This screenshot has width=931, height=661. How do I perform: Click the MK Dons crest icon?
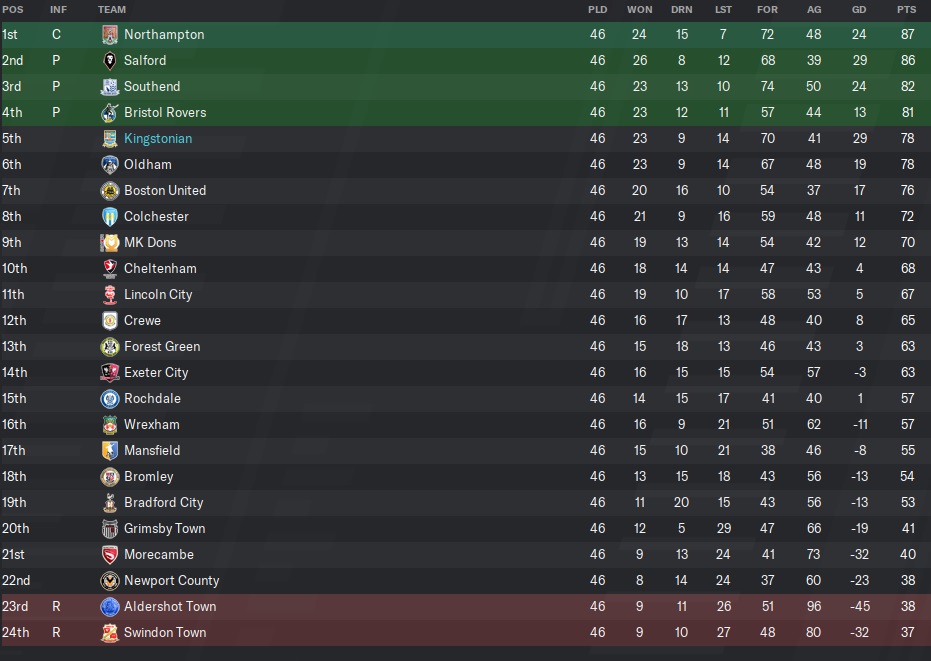[x=110, y=243]
